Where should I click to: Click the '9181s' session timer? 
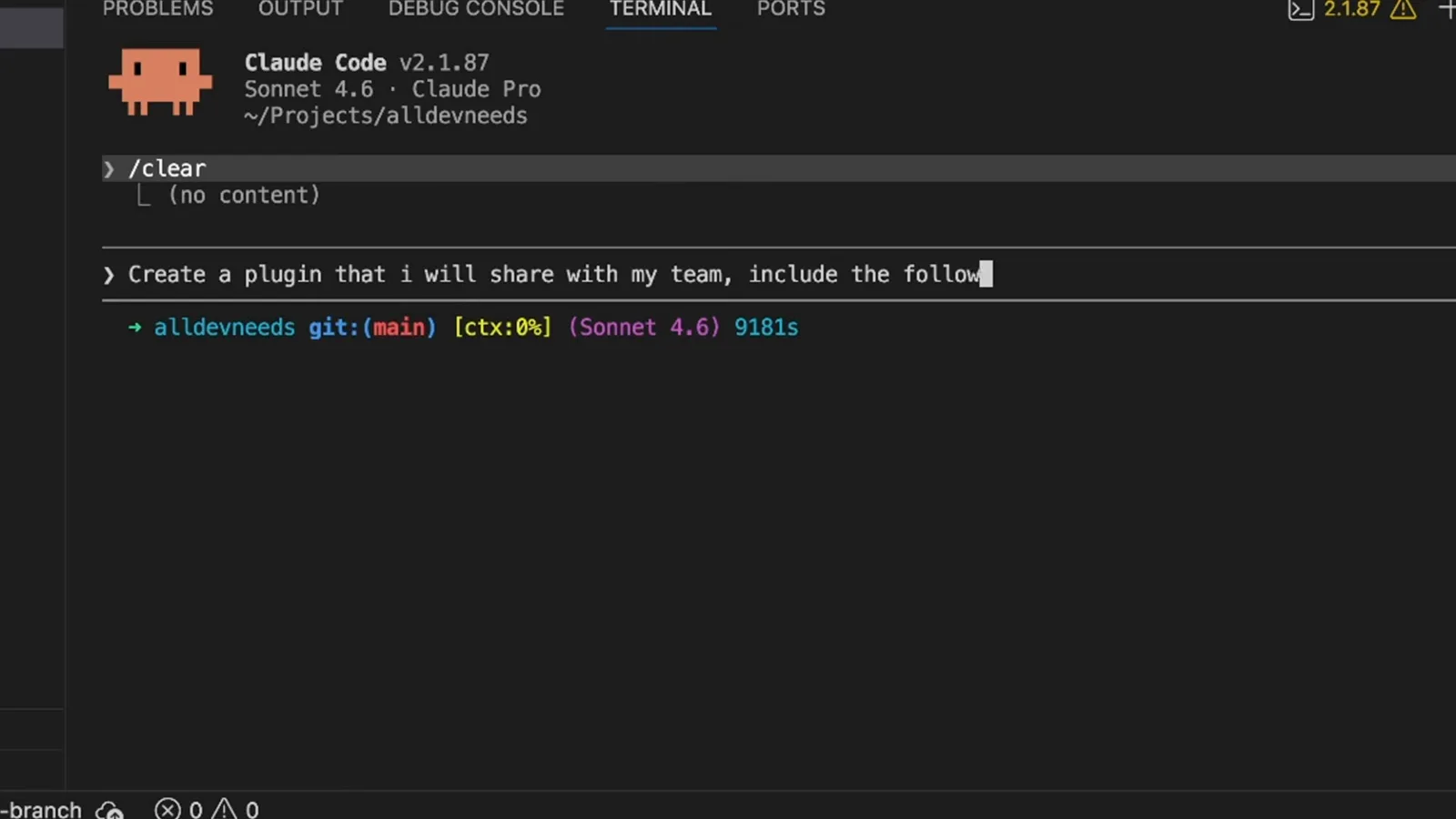766,328
